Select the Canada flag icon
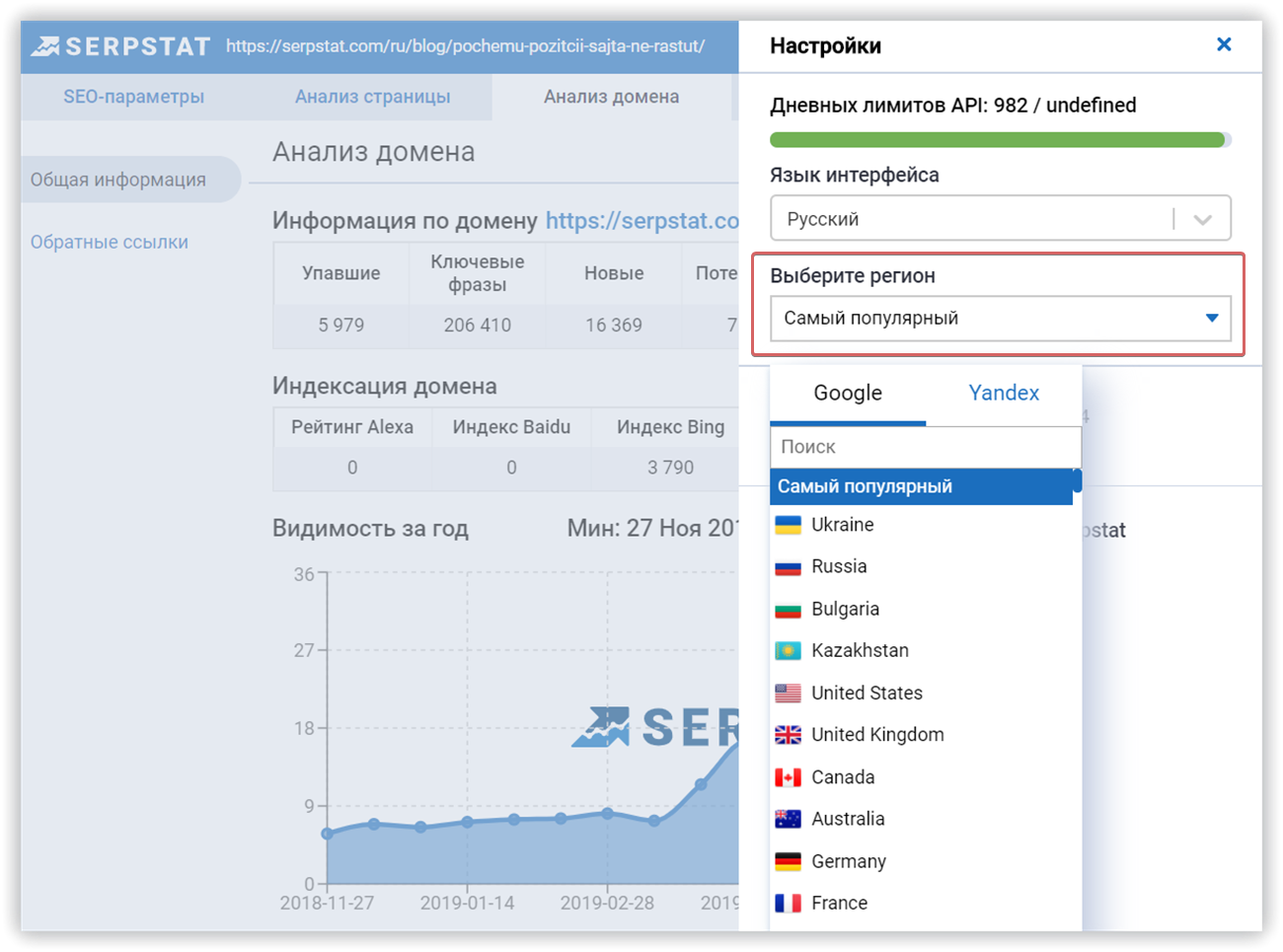Viewport: 1283px width, 952px height. pos(788,777)
